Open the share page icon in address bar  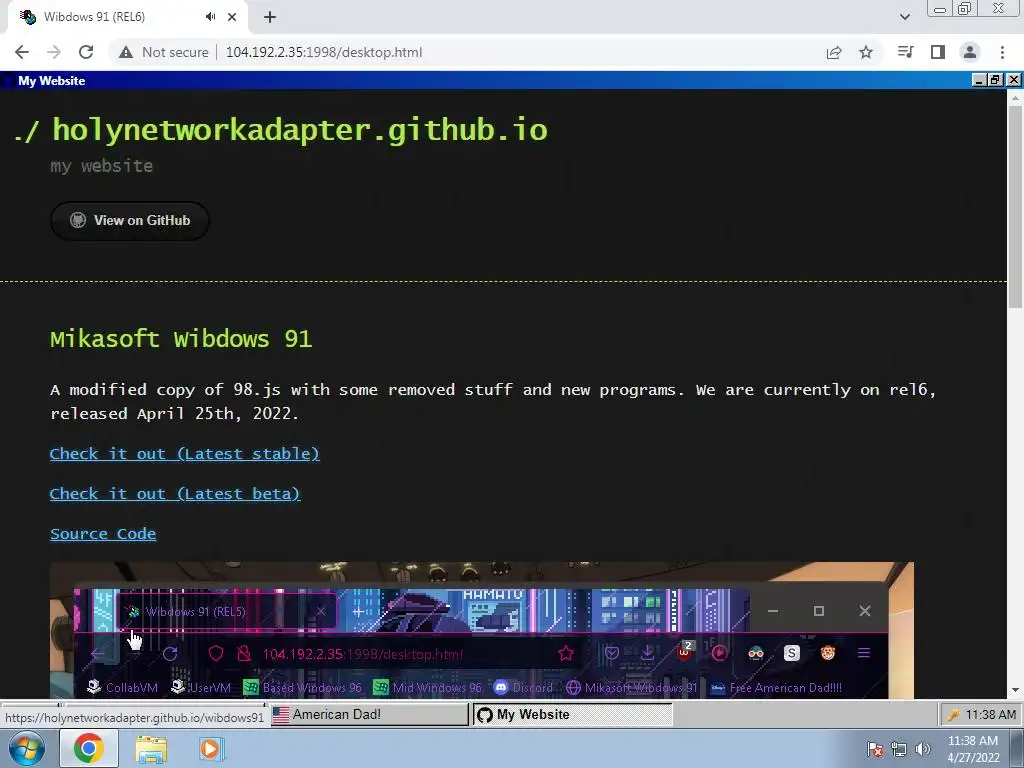tap(834, 52)
